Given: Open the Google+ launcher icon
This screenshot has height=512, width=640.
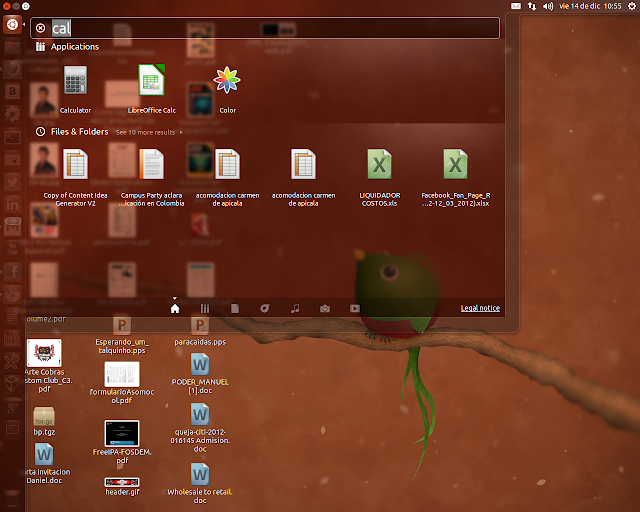Looking at the screenshot, I should click(x=12, y=406).
